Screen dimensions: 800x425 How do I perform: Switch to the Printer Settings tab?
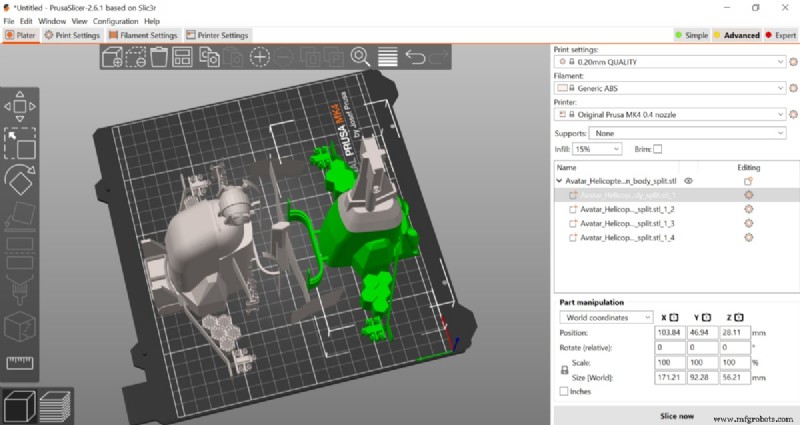pyautogui.click(x=217, y=35)
